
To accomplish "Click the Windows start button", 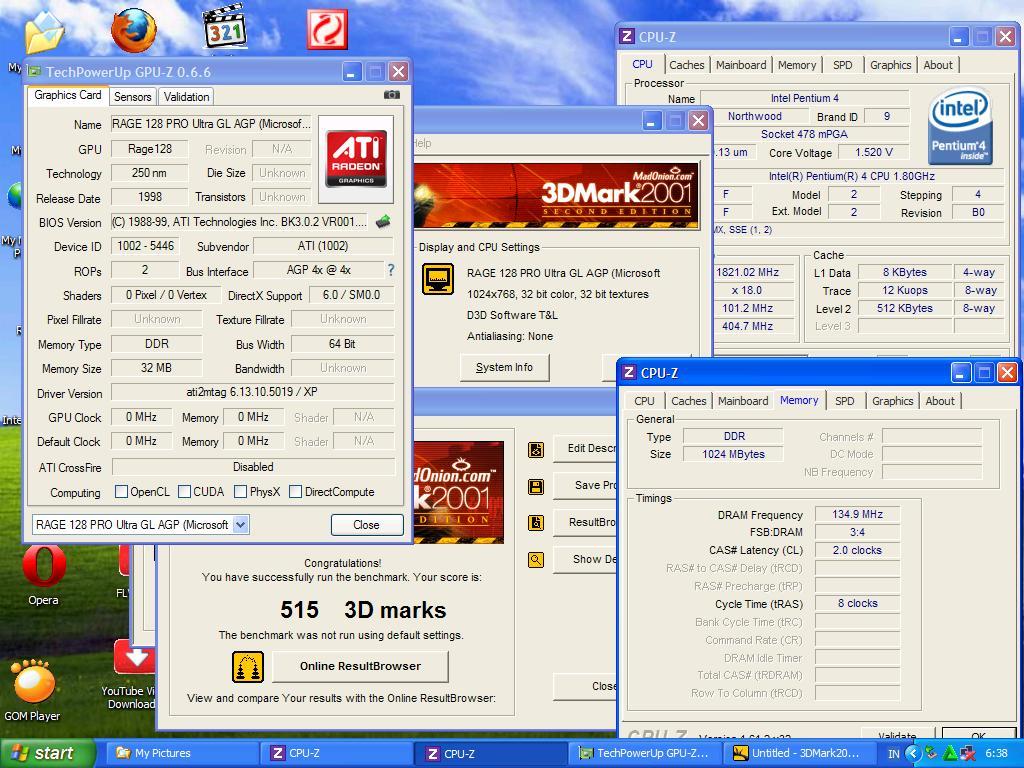I will coord(47,754).
